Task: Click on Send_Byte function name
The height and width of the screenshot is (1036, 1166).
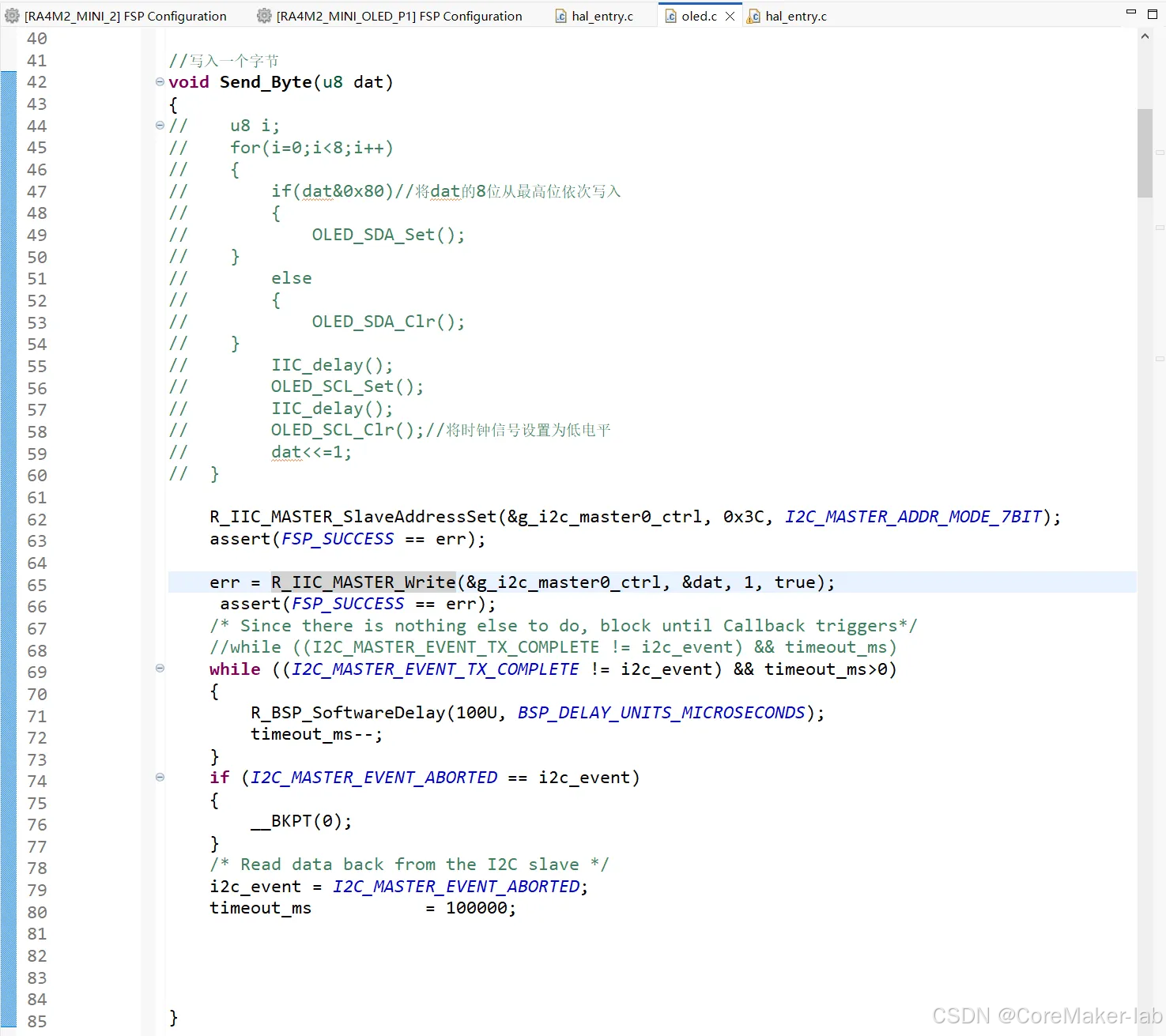Action: click(266, 82)
